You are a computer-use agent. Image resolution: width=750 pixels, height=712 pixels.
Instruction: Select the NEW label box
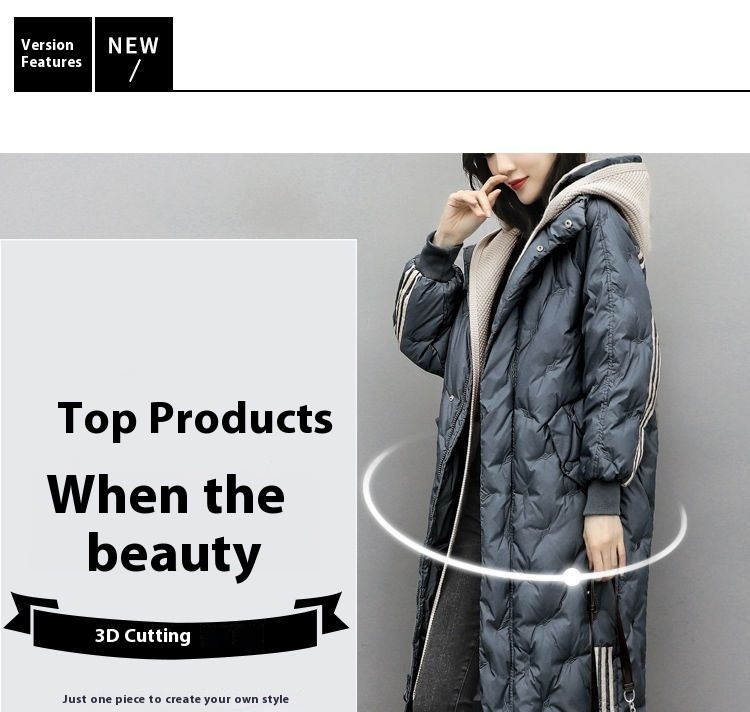click(134, 54)
